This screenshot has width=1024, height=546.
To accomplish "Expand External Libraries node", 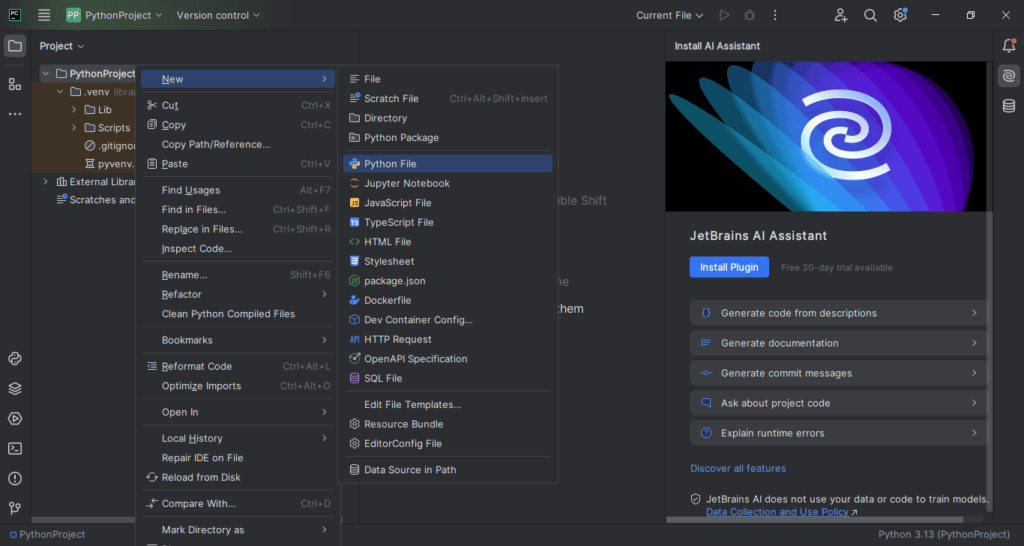I will (x=46, y=182).
